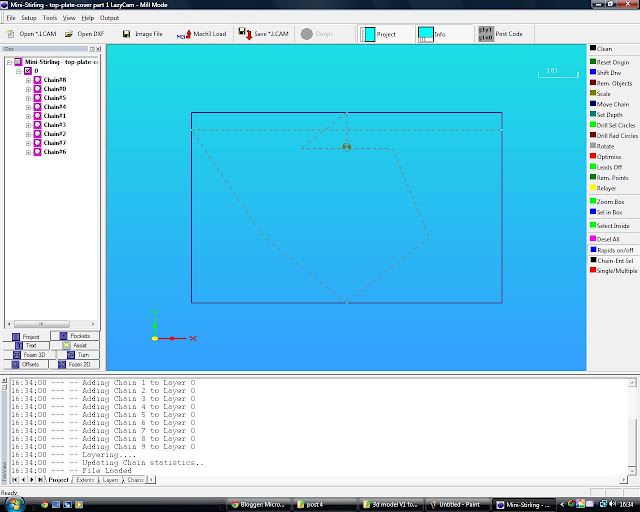640x512 pixels.
Task: Select Chain#6 in the tree
Action: (55, 152)
